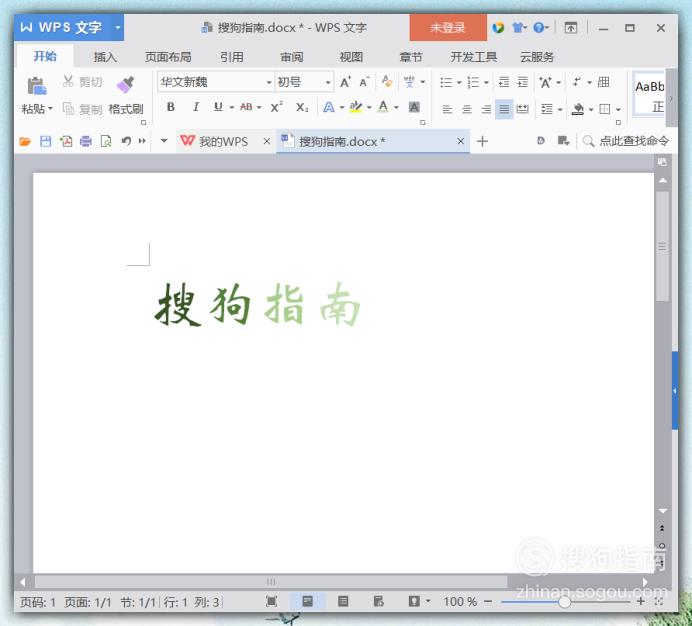Screen dimensions: 692x626
Task: Click the bulleted list icon
Action: 446,82
